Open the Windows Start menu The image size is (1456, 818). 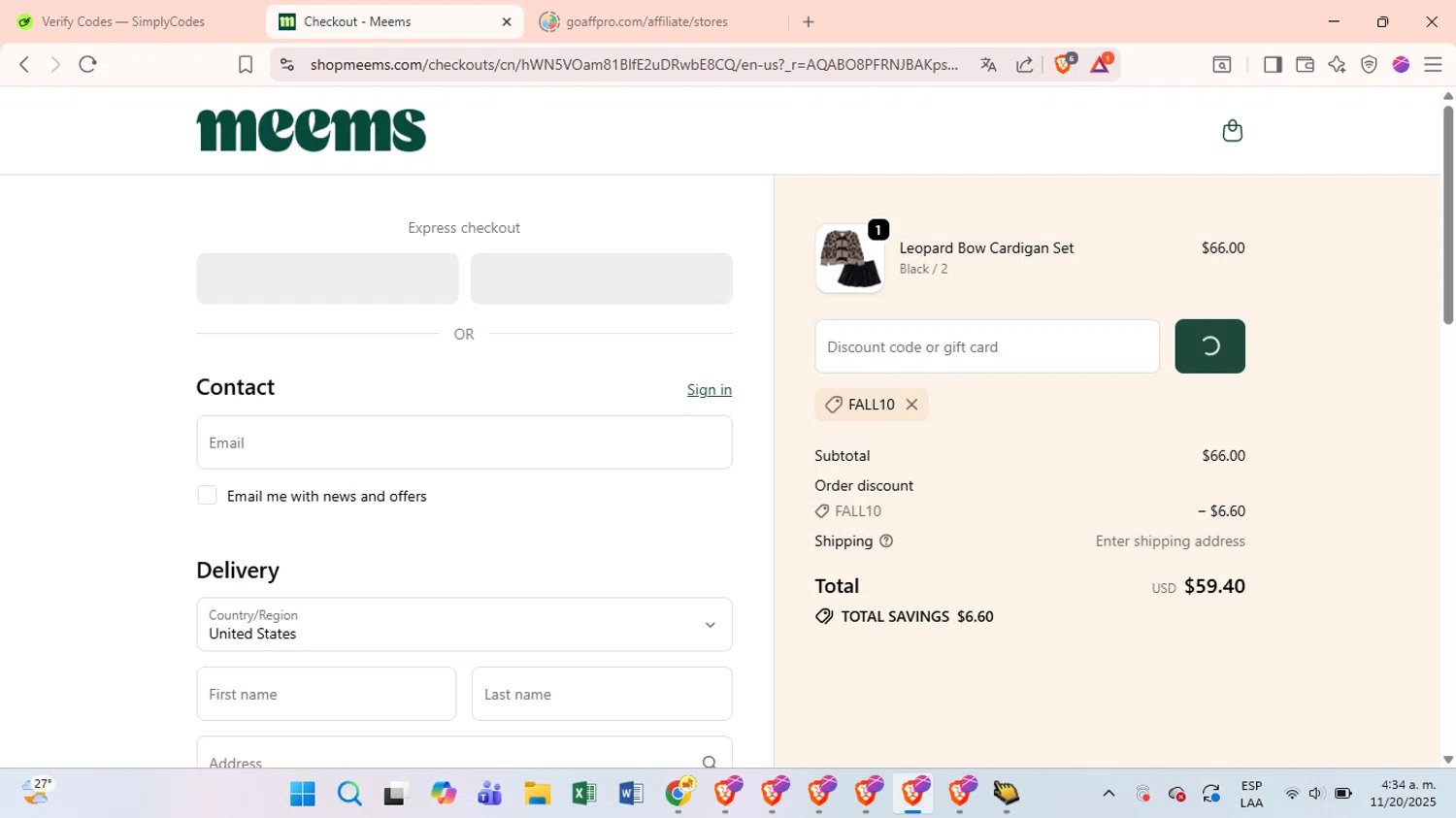(303, 794)
